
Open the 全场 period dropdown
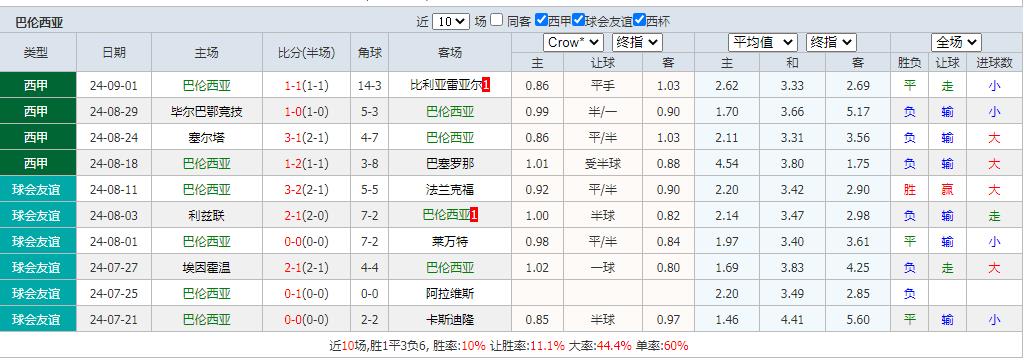(956, 43)
